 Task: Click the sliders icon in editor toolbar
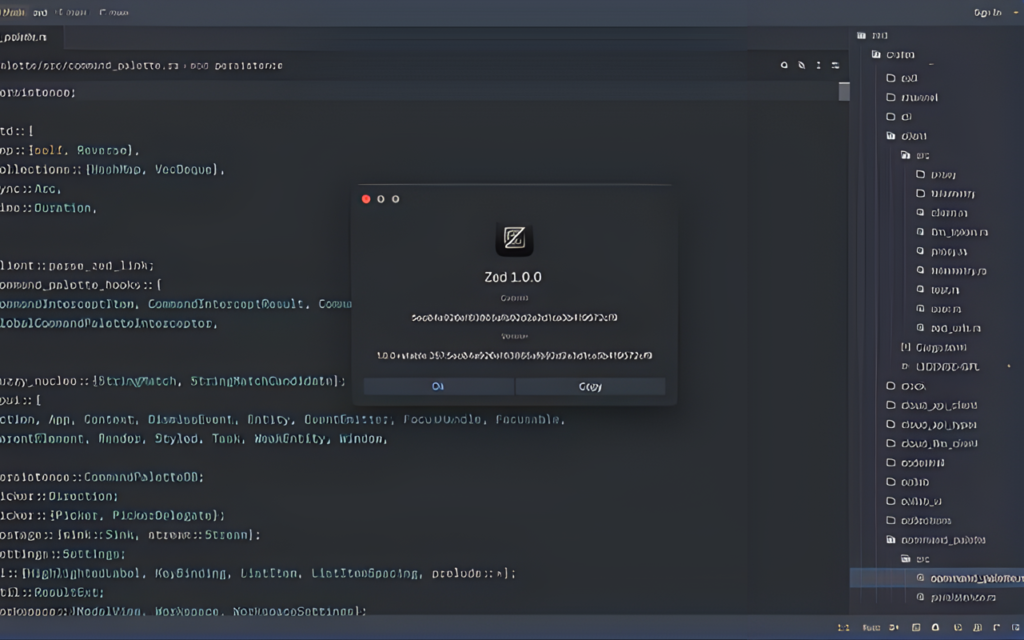pyautogui.click(x=835, y=65)
